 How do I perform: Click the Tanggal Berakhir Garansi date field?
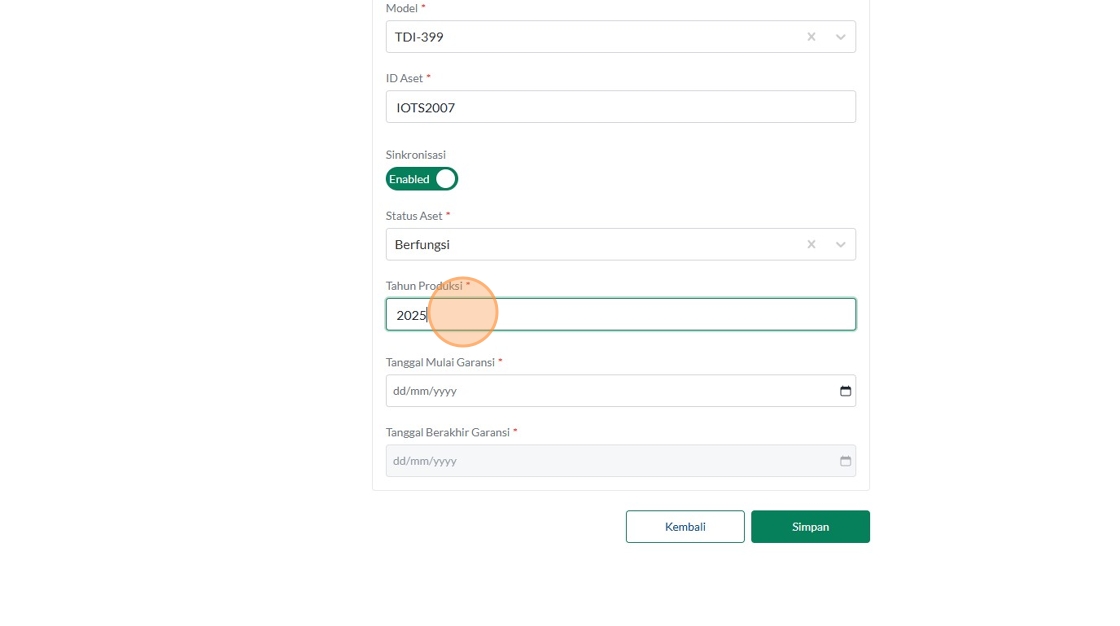point(600,461)
